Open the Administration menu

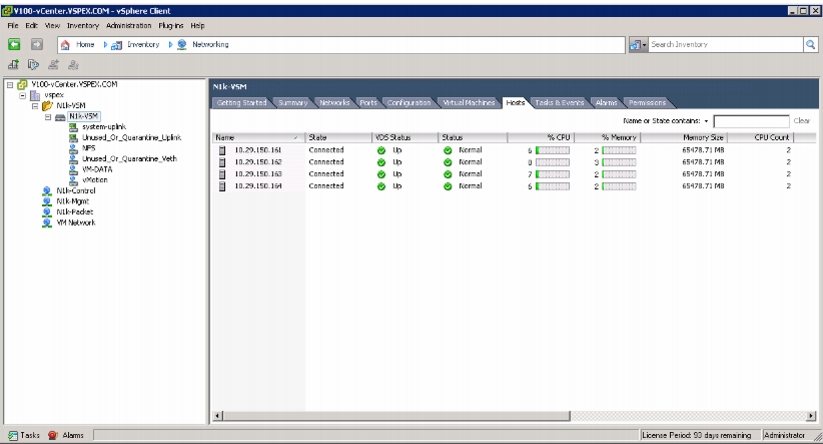129,25
